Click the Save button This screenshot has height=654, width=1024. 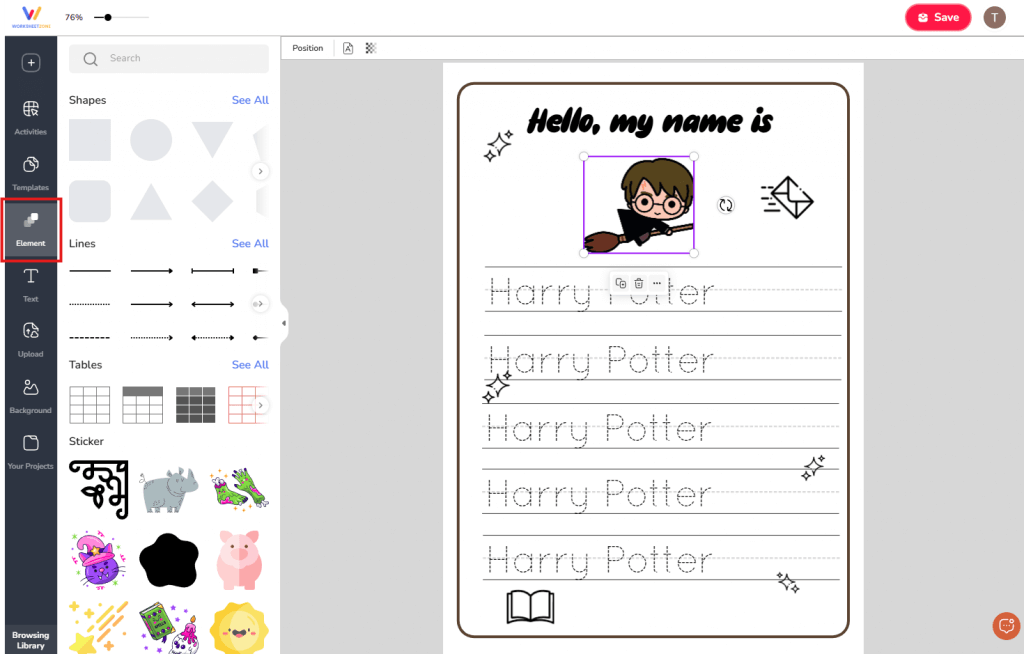tap(938, 18)
